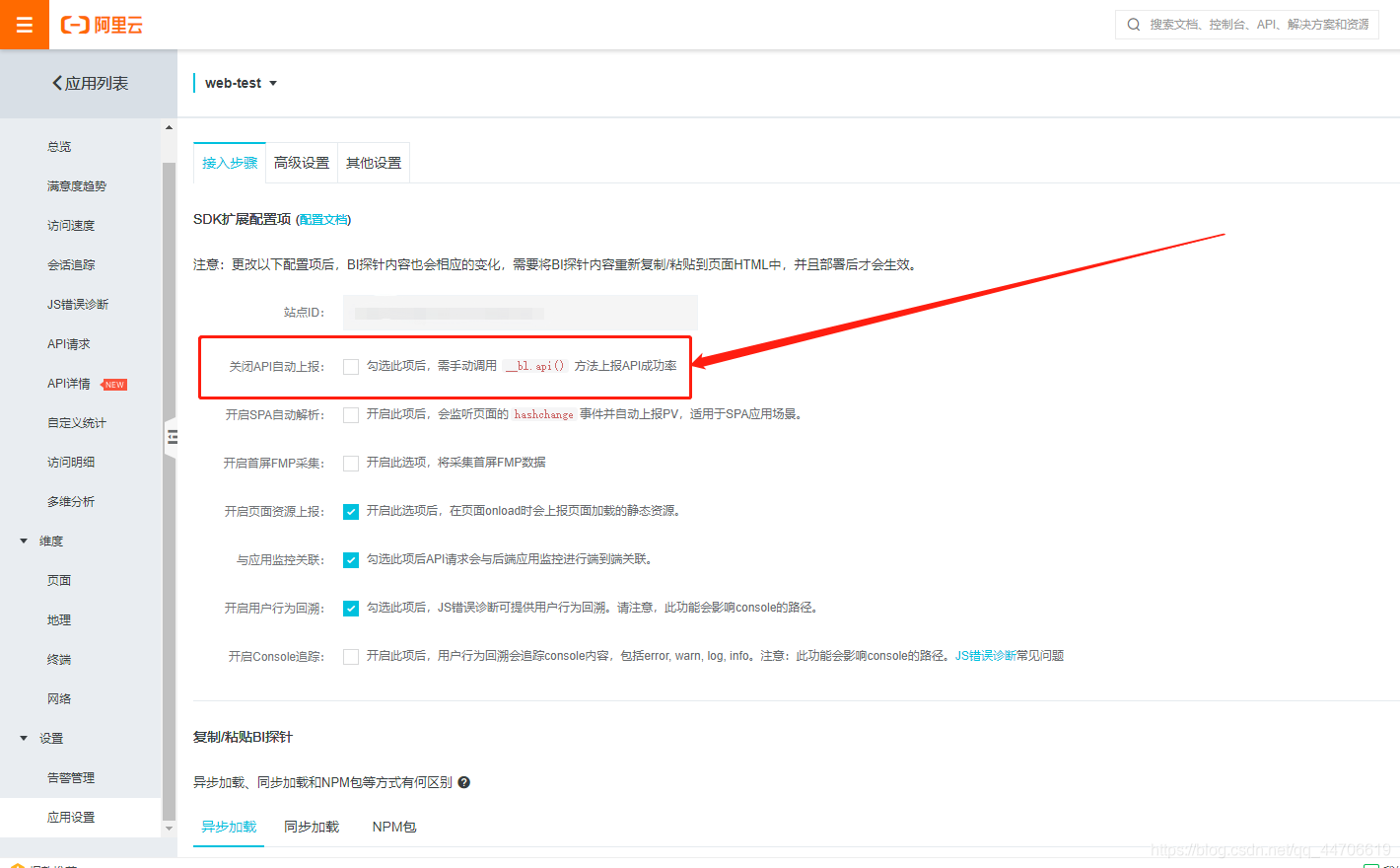Uncheck 与应用监控关联 checkbox
The image size is (1400, 868).
point(351,560)
